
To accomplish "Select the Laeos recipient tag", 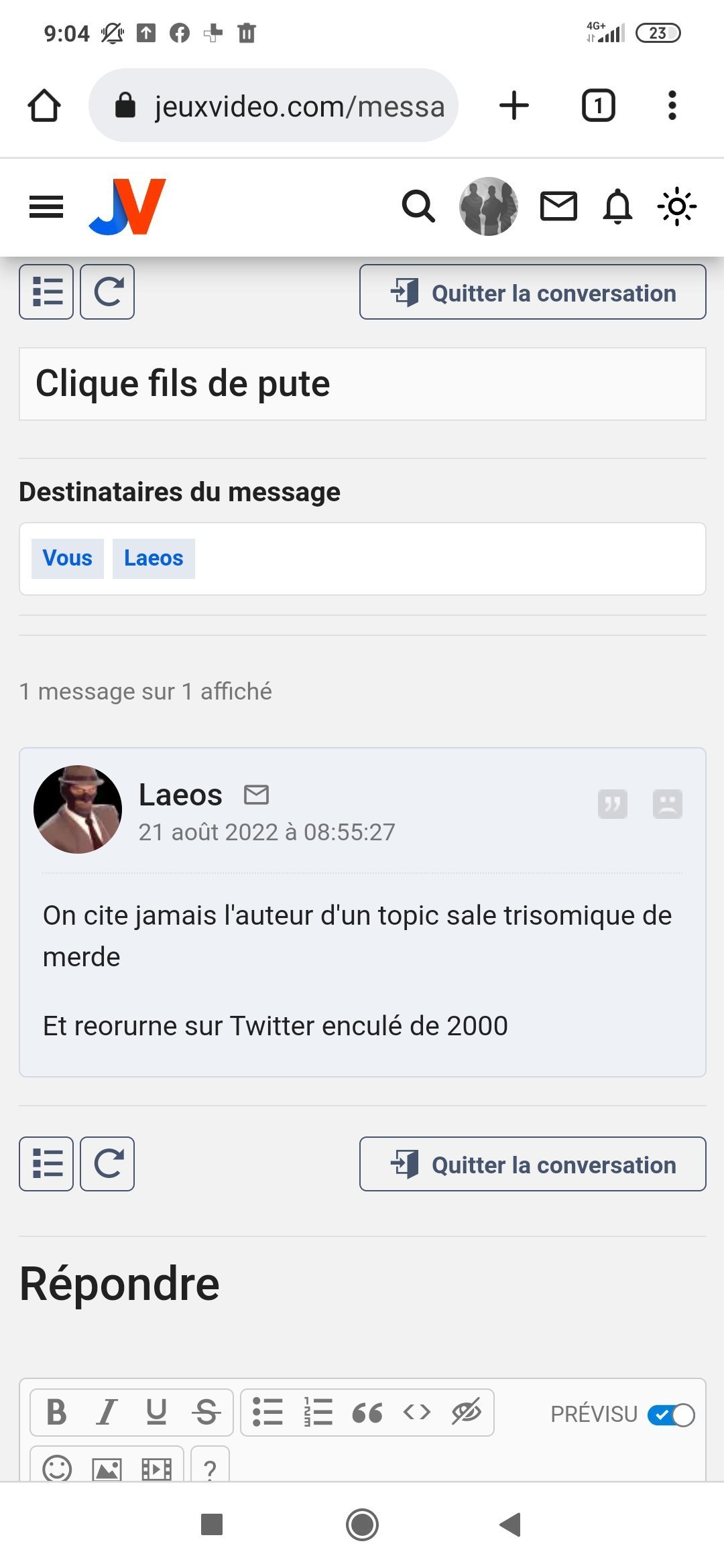I will click(x=154, y=558).
